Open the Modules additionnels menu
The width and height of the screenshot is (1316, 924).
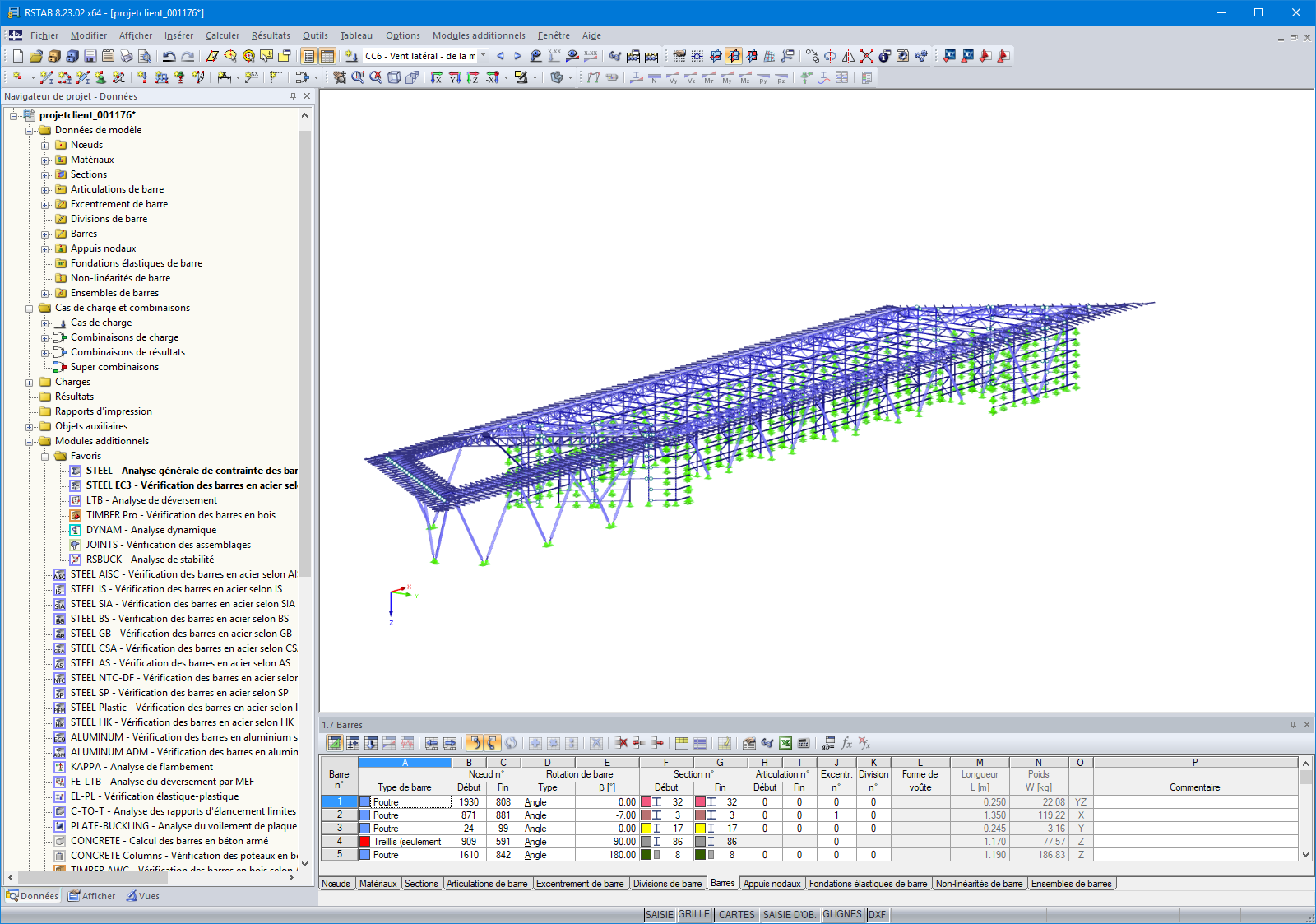coord(479,35)
